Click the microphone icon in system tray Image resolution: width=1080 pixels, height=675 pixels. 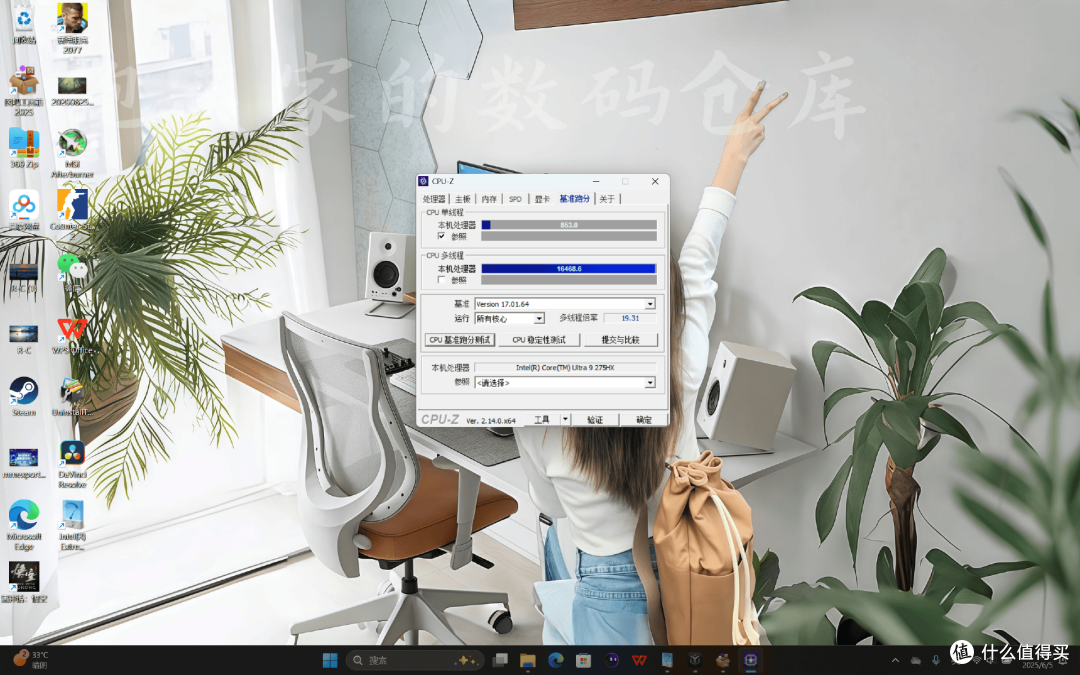(x=935, y=660)
